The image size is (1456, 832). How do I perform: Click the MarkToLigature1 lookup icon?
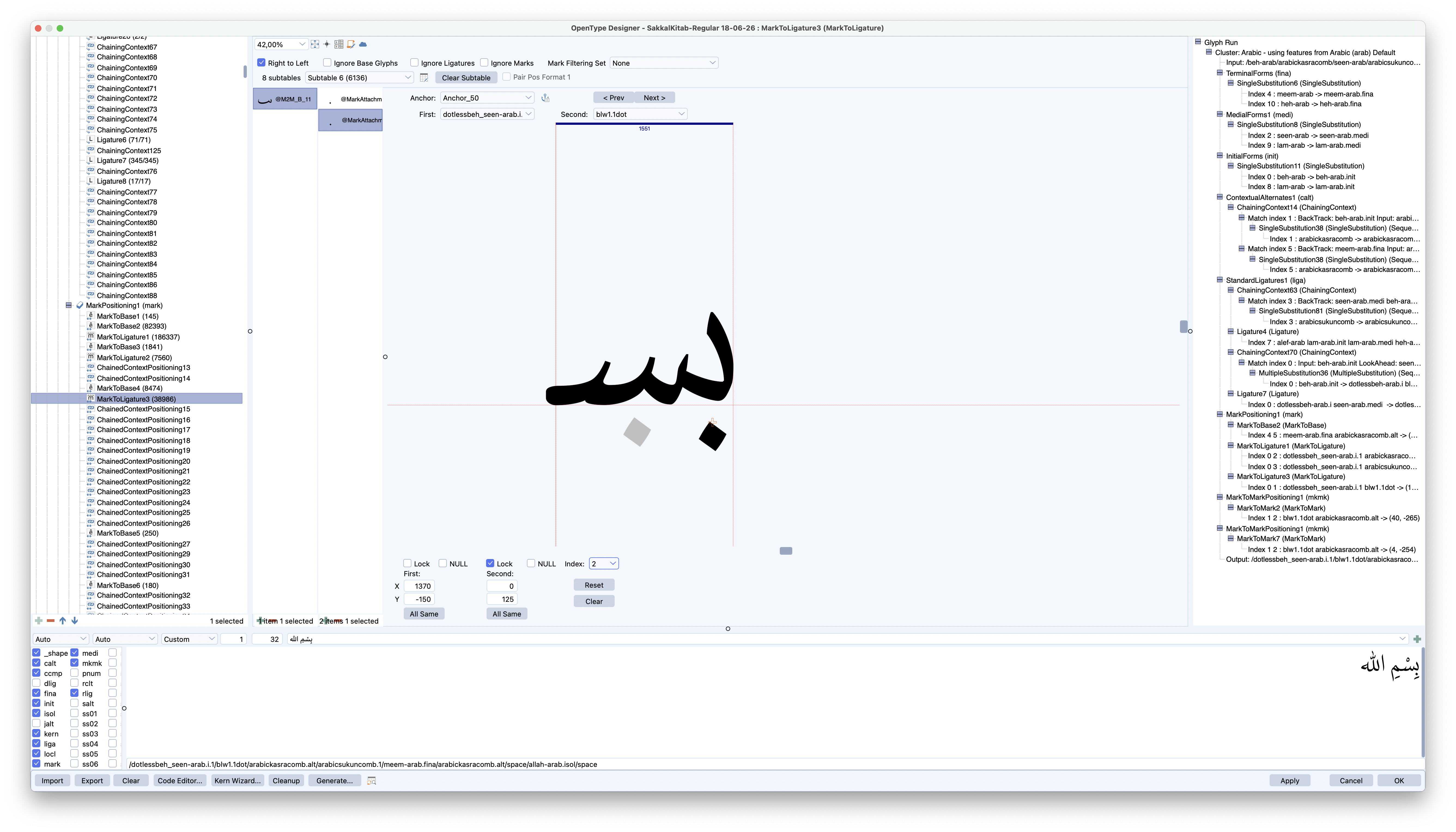point(90,336)
